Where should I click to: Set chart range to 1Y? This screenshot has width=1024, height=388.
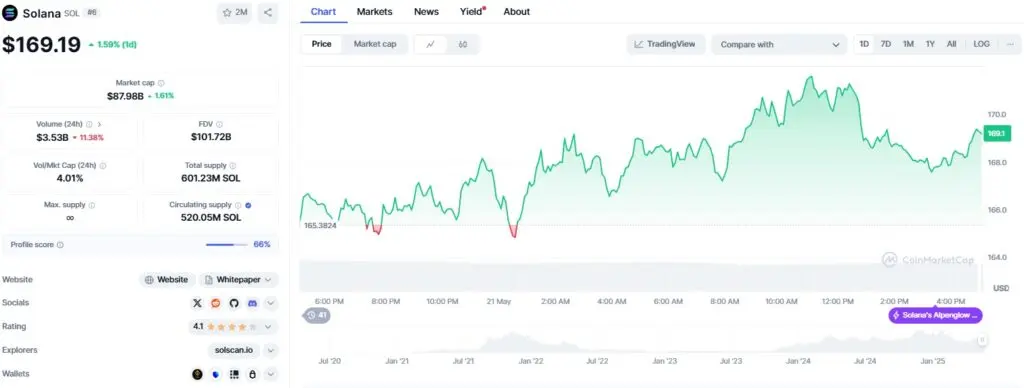[x=930, y=44]
